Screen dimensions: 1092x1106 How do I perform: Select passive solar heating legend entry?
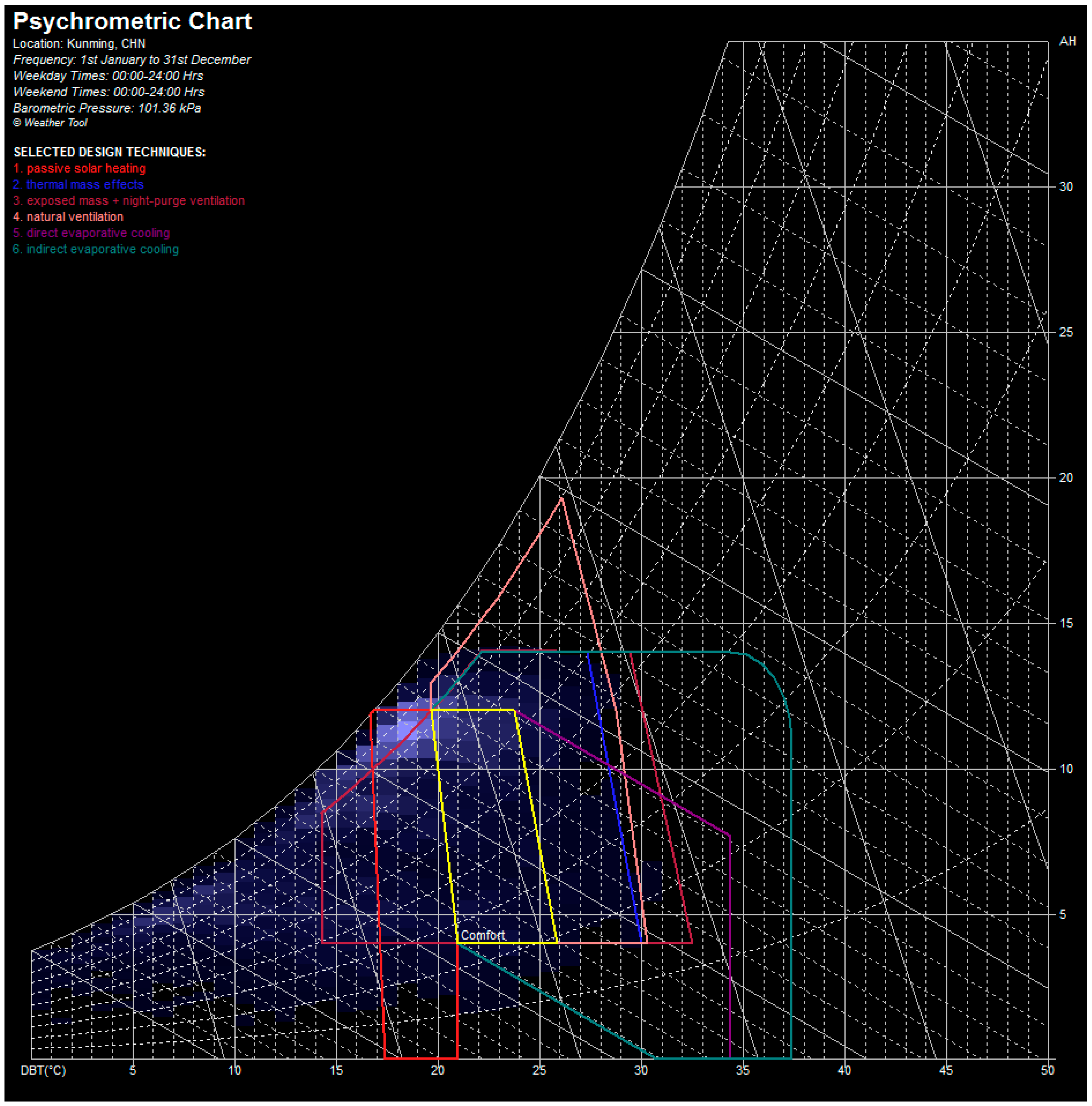pyautogui.click(x=80, y=168)
